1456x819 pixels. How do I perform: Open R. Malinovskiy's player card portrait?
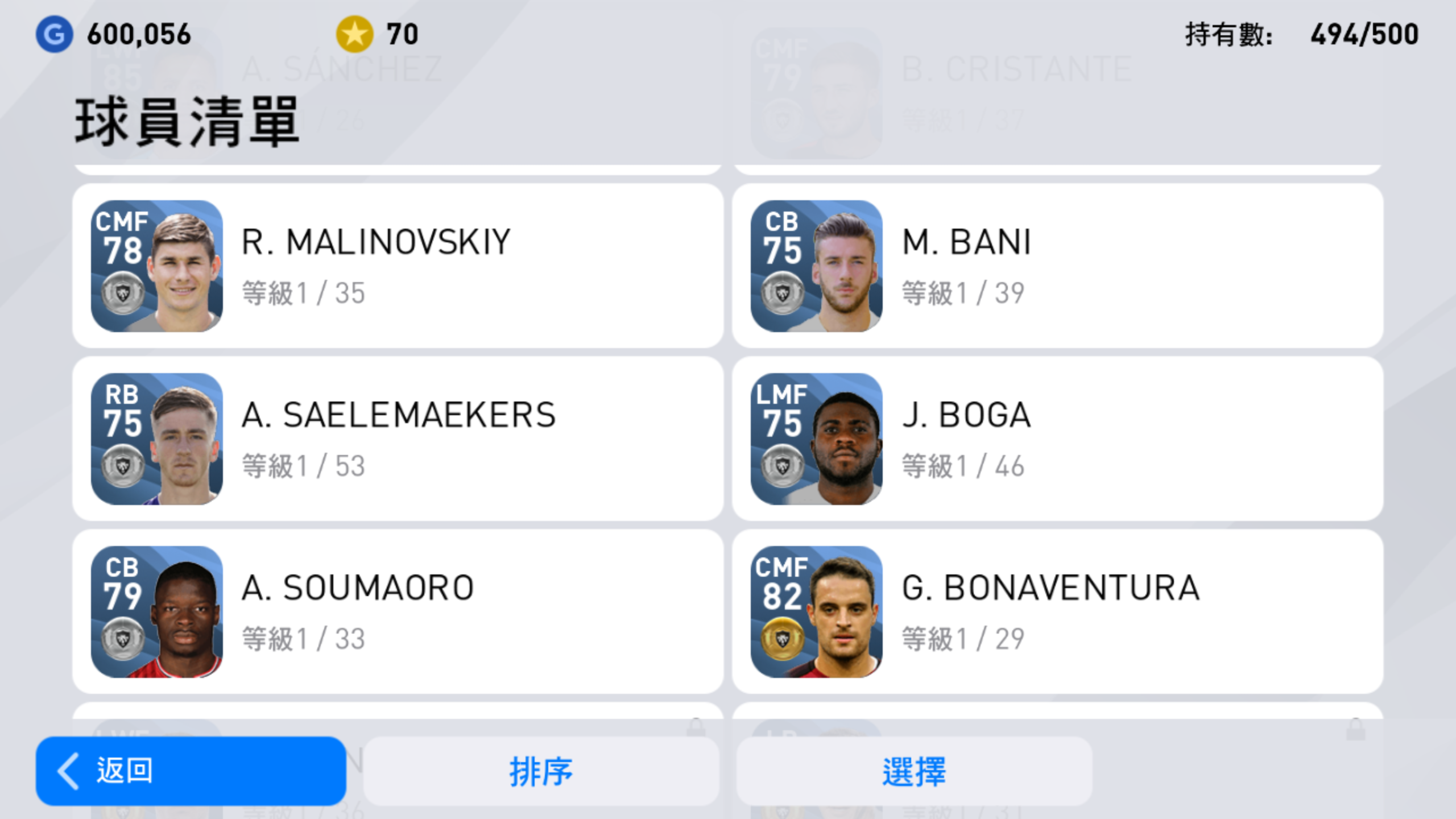pos(156,266)
